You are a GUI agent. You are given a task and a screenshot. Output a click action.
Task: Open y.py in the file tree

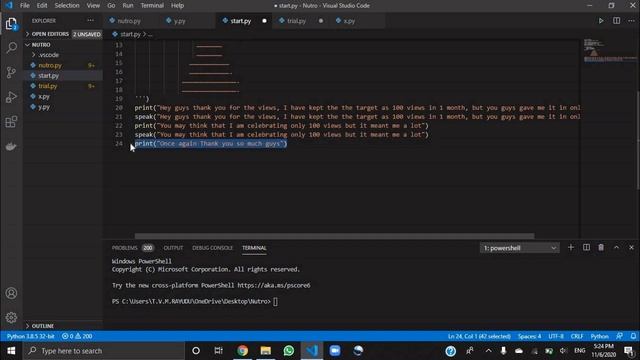(x=44, y=107)
